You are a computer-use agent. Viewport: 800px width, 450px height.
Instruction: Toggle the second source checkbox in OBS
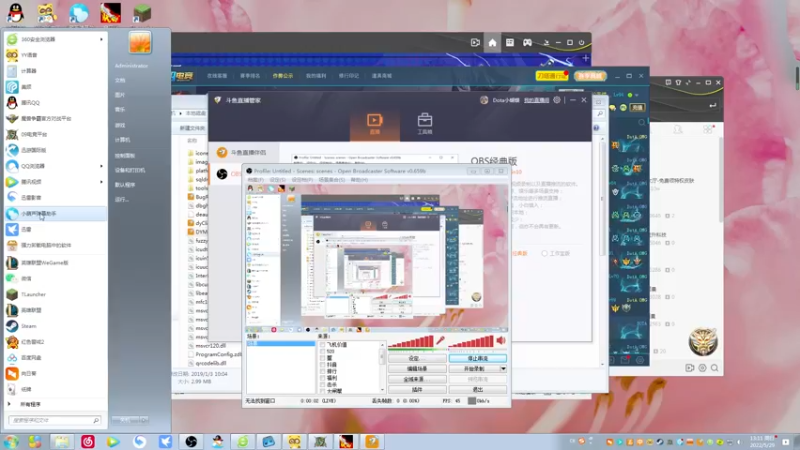click(x=322, y=352)
